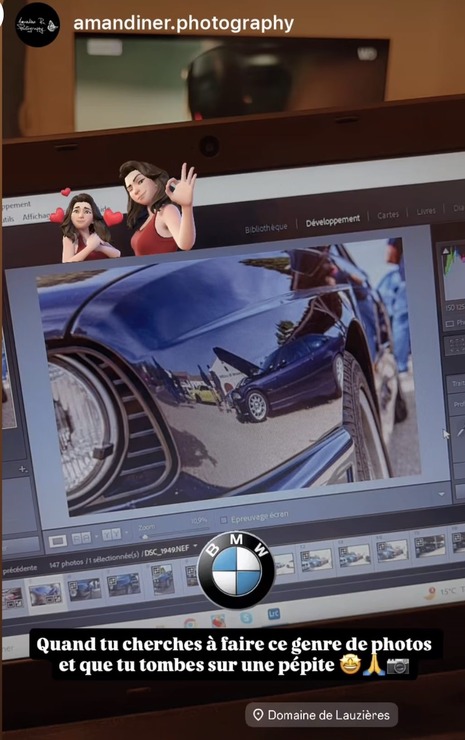Select the Loupe view icon in toolbar

(58, 541)
